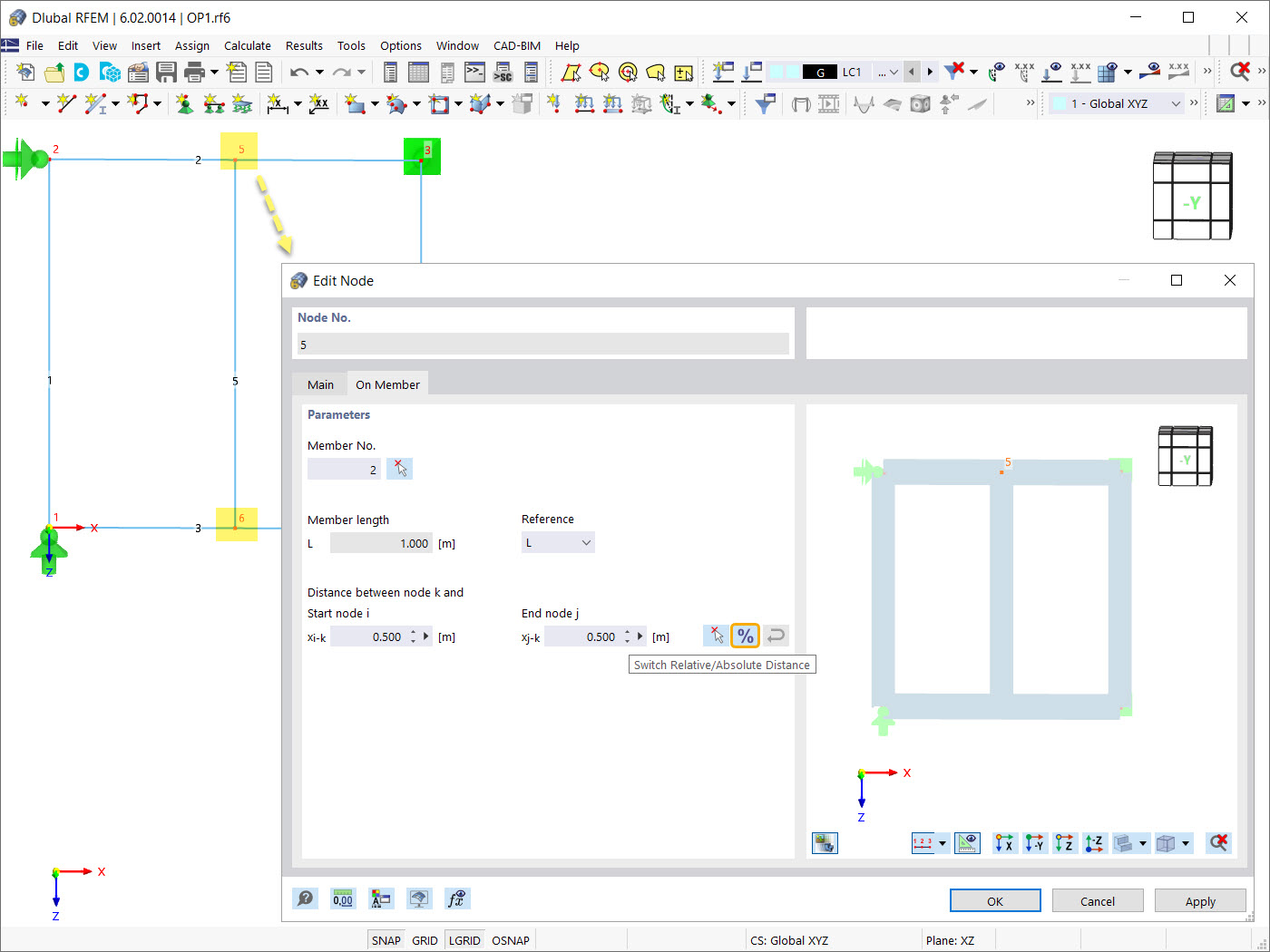Viewport: 1270px width, 952px height.
Task: Click the view in Z direction icon in preview
Action: pos(1065,843)
